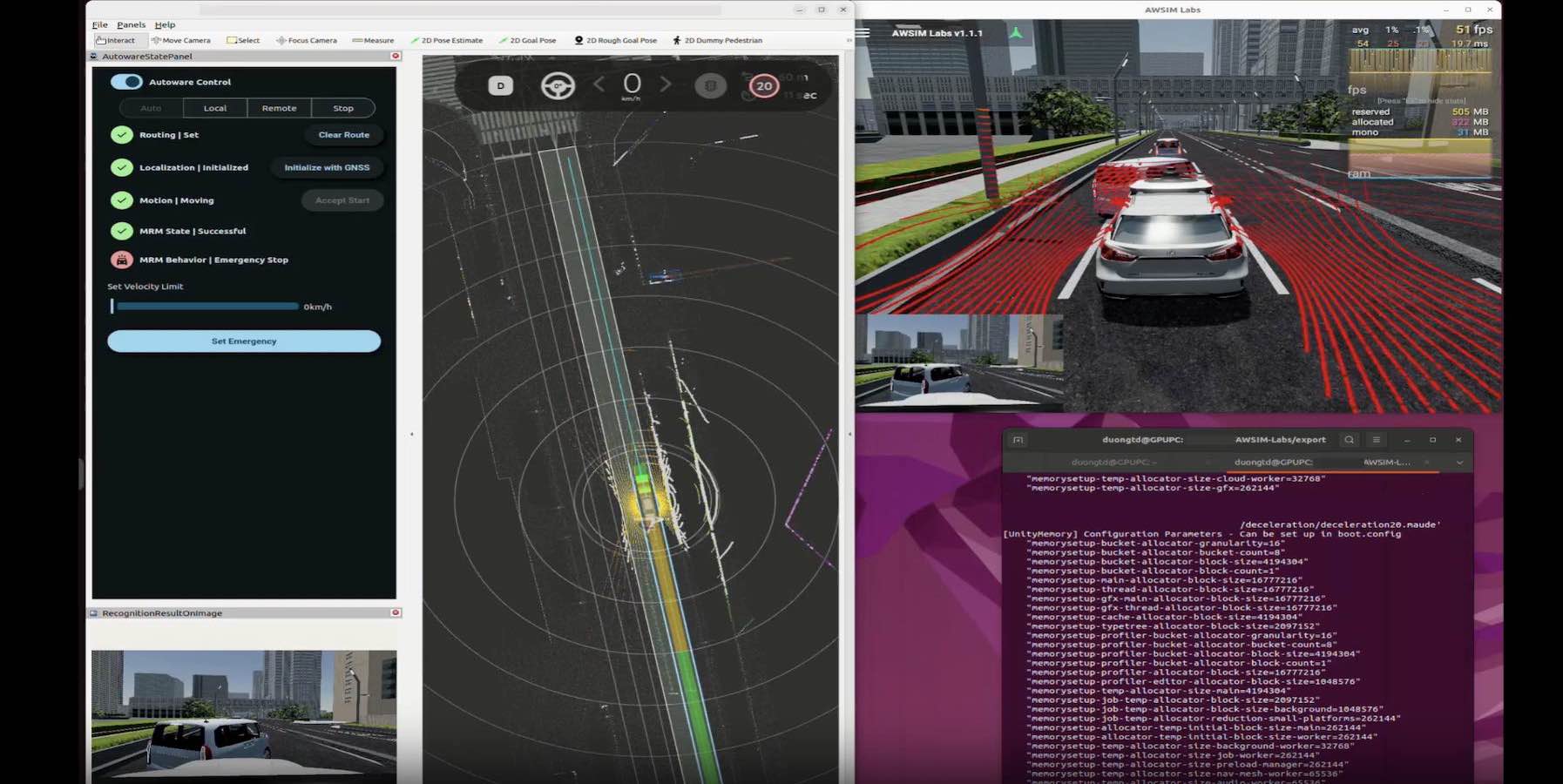Switch operation mode to Auto
This screenshot has width=1563, height=784.
click(x=151, y=108)
